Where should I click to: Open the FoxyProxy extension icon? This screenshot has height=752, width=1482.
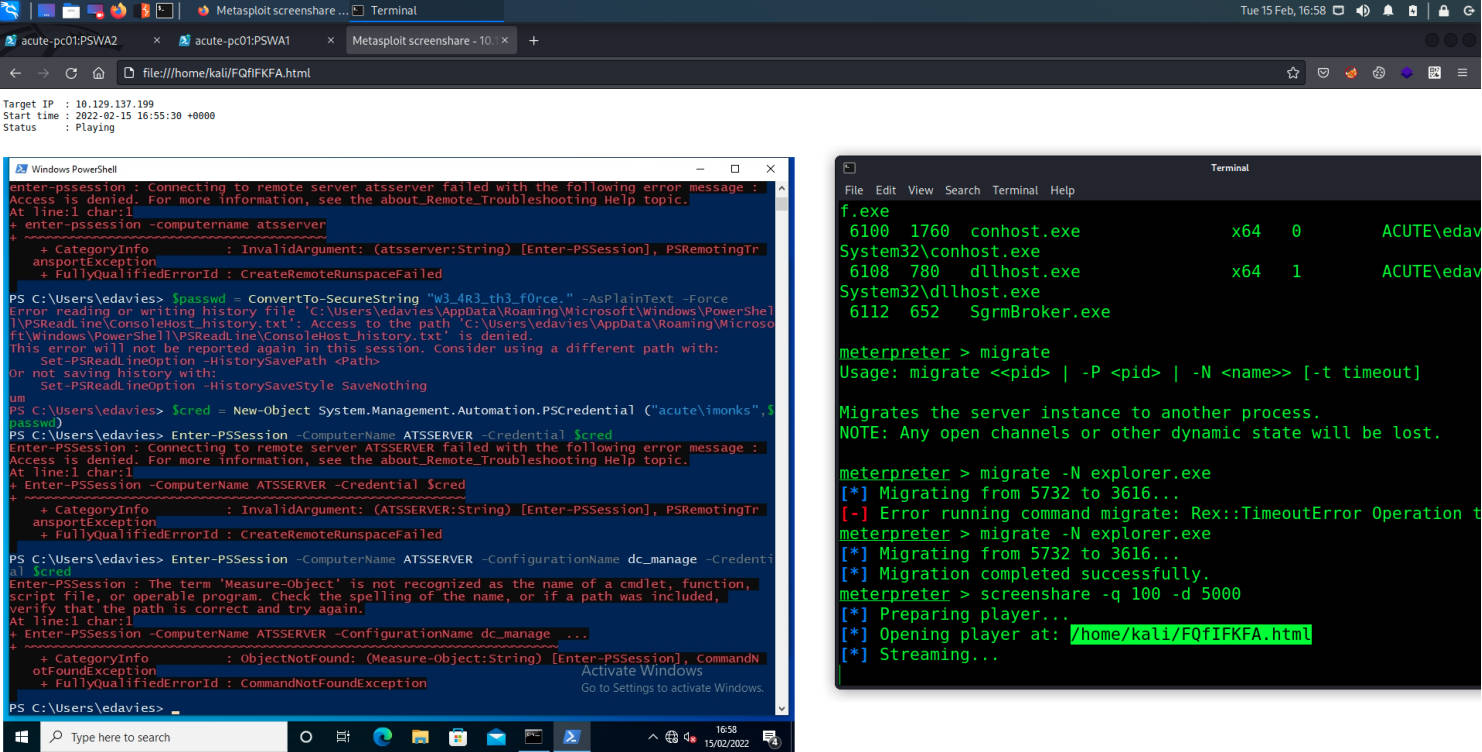pos(1351,73)
